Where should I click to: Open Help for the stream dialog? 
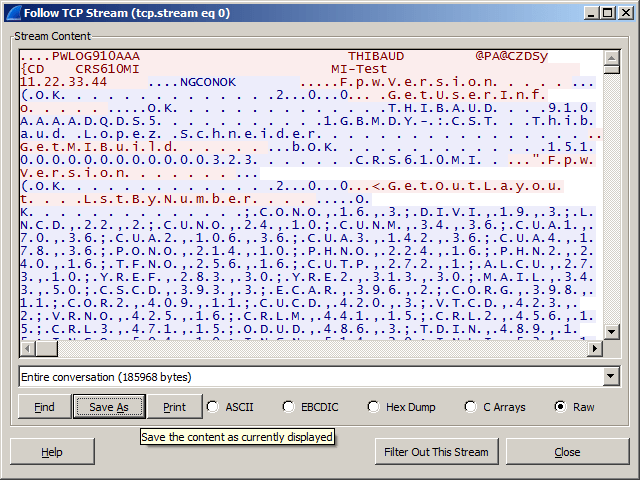pyautogui.click(x=52, y=452)
